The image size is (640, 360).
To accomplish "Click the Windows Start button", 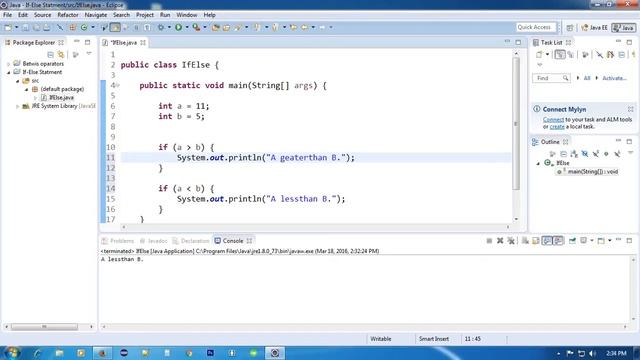I will coord(12,353).
